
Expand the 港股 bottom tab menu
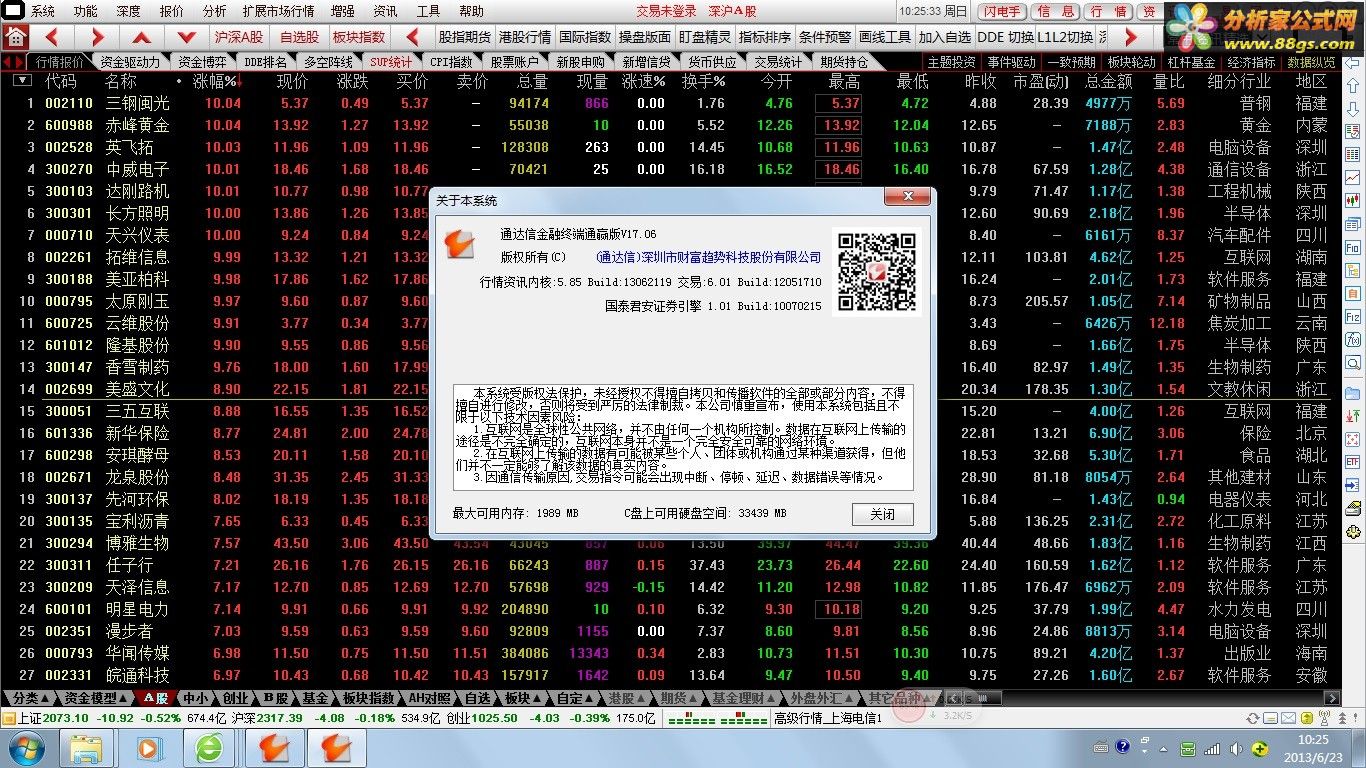[627, 698]
